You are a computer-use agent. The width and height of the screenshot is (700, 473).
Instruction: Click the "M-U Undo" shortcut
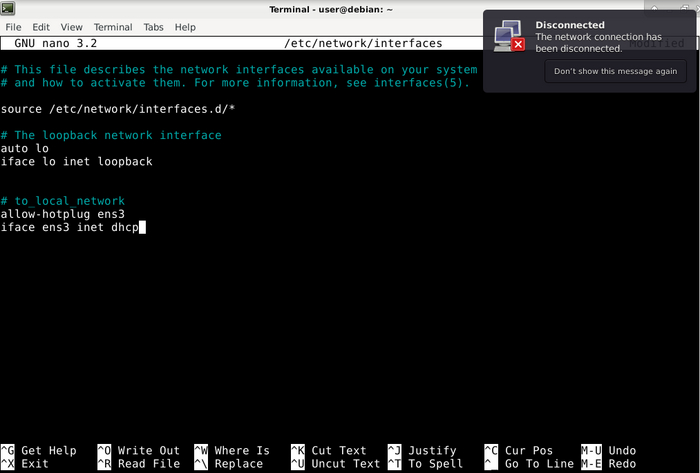pyautogui.click(x=608, y=450)
